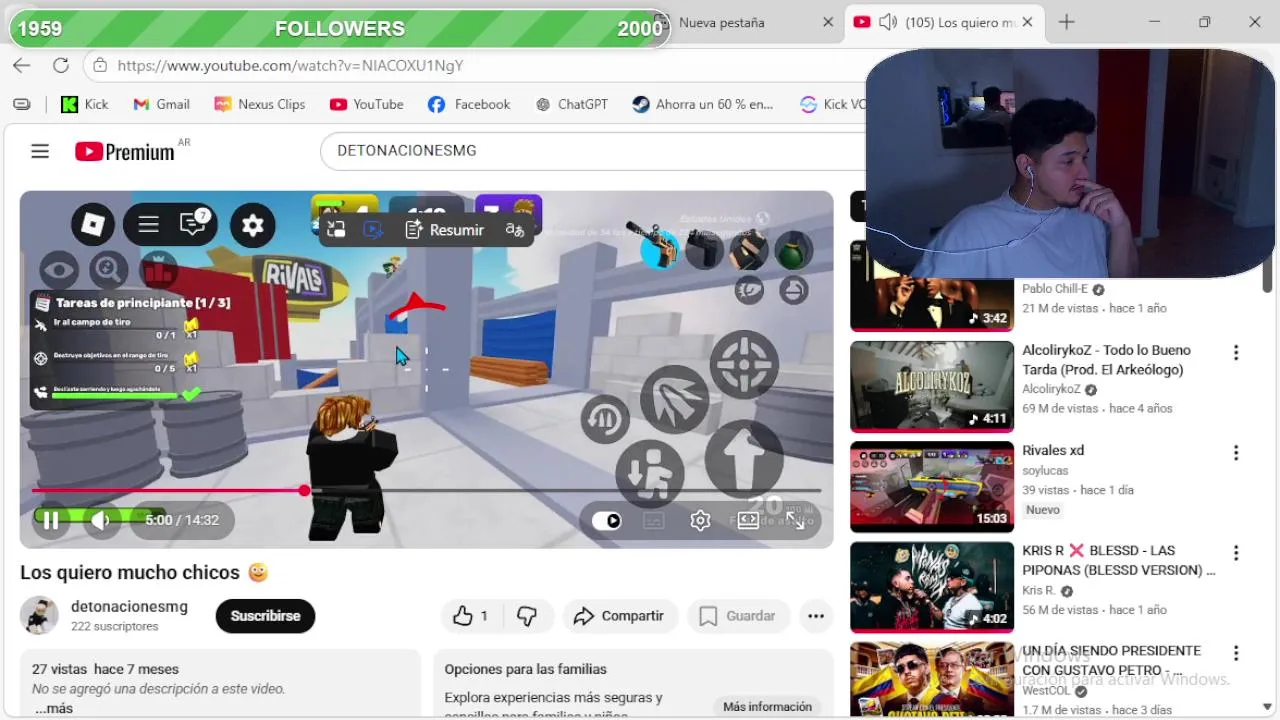This screenshot has height=720, width=1280.
Task: View site information lock icon in address bar
Action: click(99, 65)
